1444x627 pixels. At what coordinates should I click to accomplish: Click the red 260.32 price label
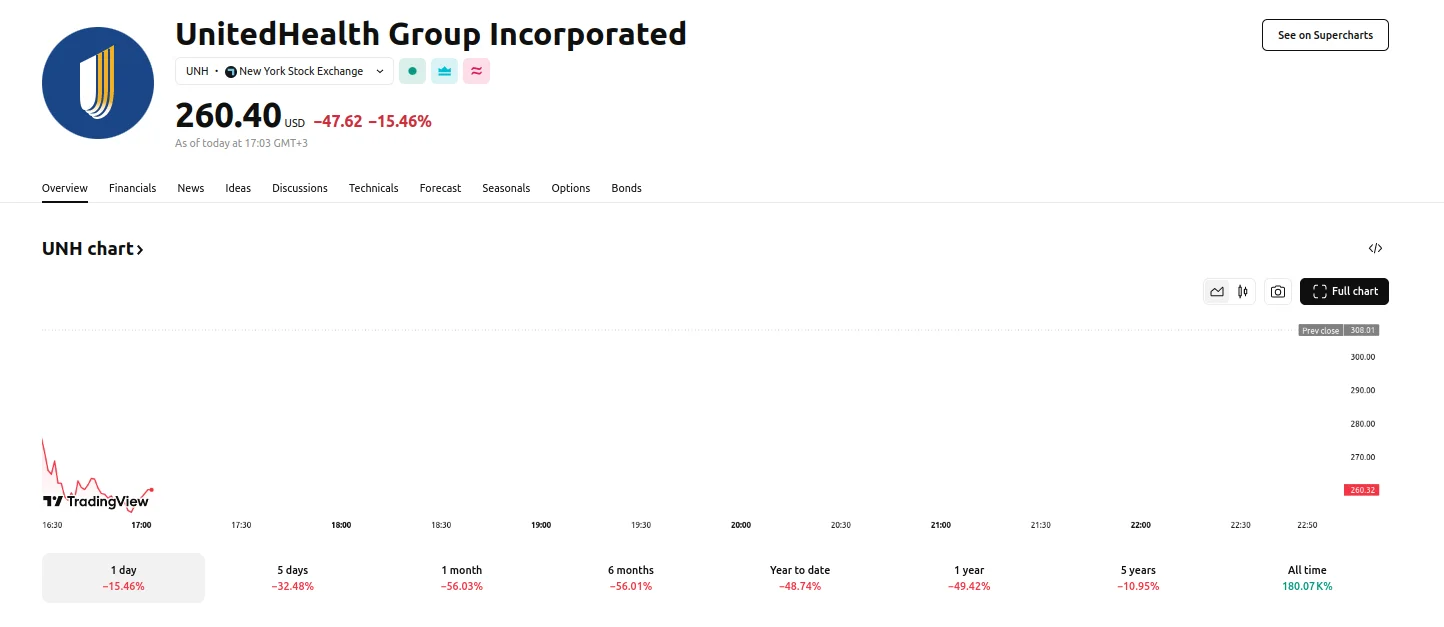(1362, 490)
